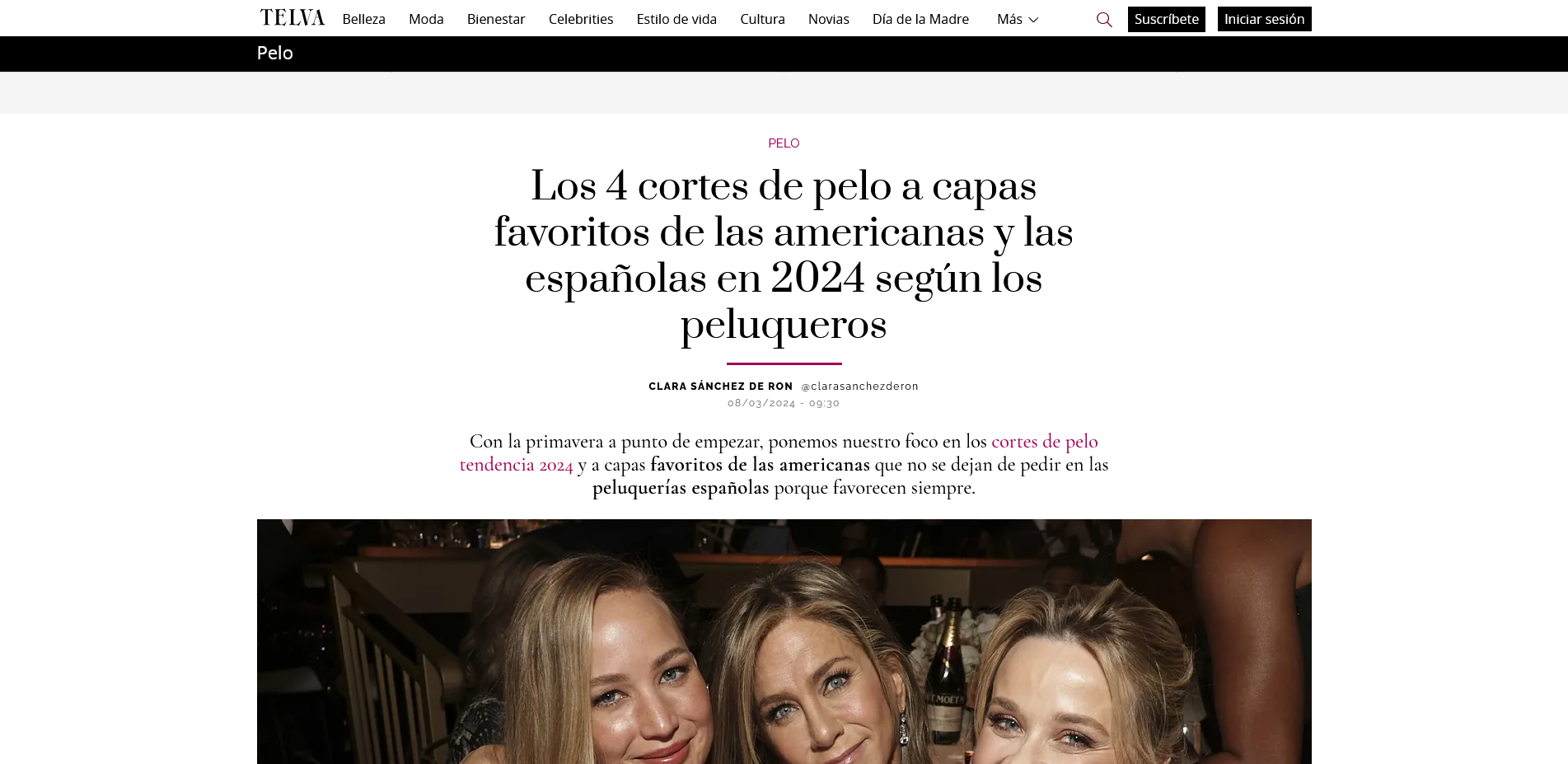Expand the Más dropdown menu
This screenshot has height=764, width=1568.
[x=1018, y=19]
